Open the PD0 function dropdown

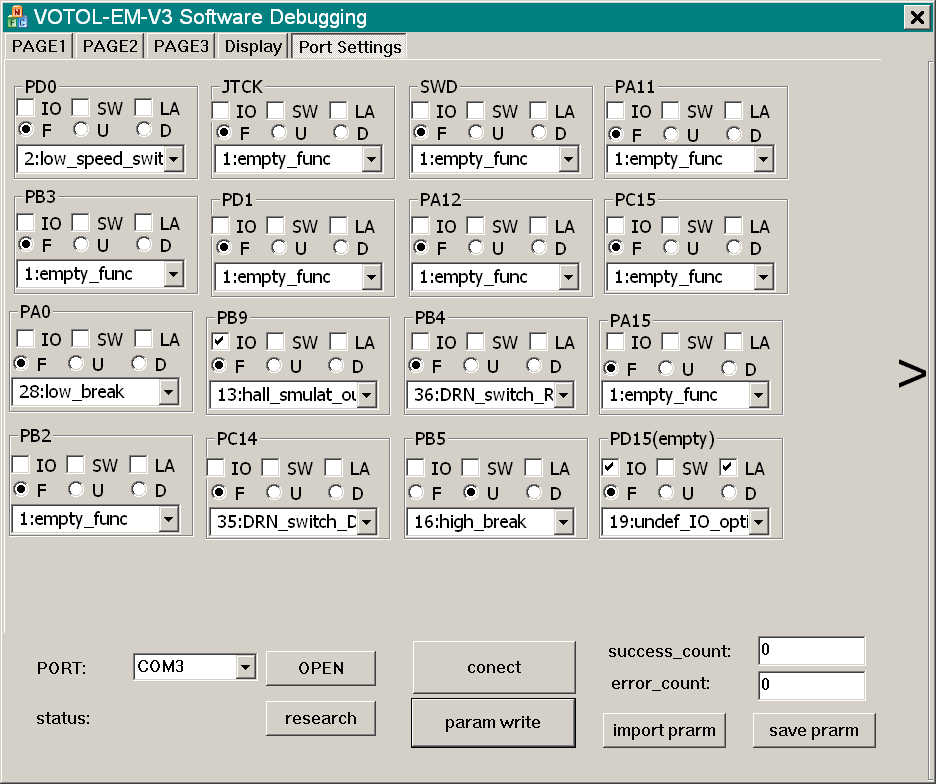click(x=172, y=158)
